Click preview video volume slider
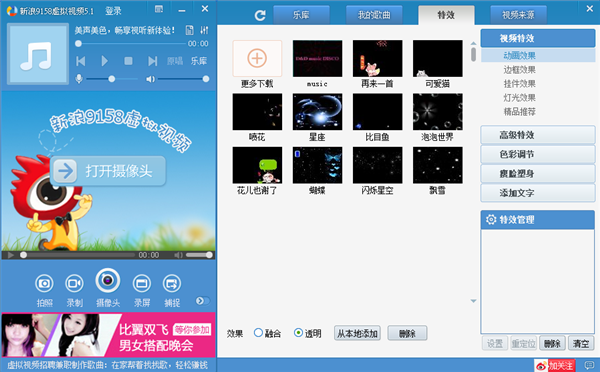600x372 pixels. 199,255
